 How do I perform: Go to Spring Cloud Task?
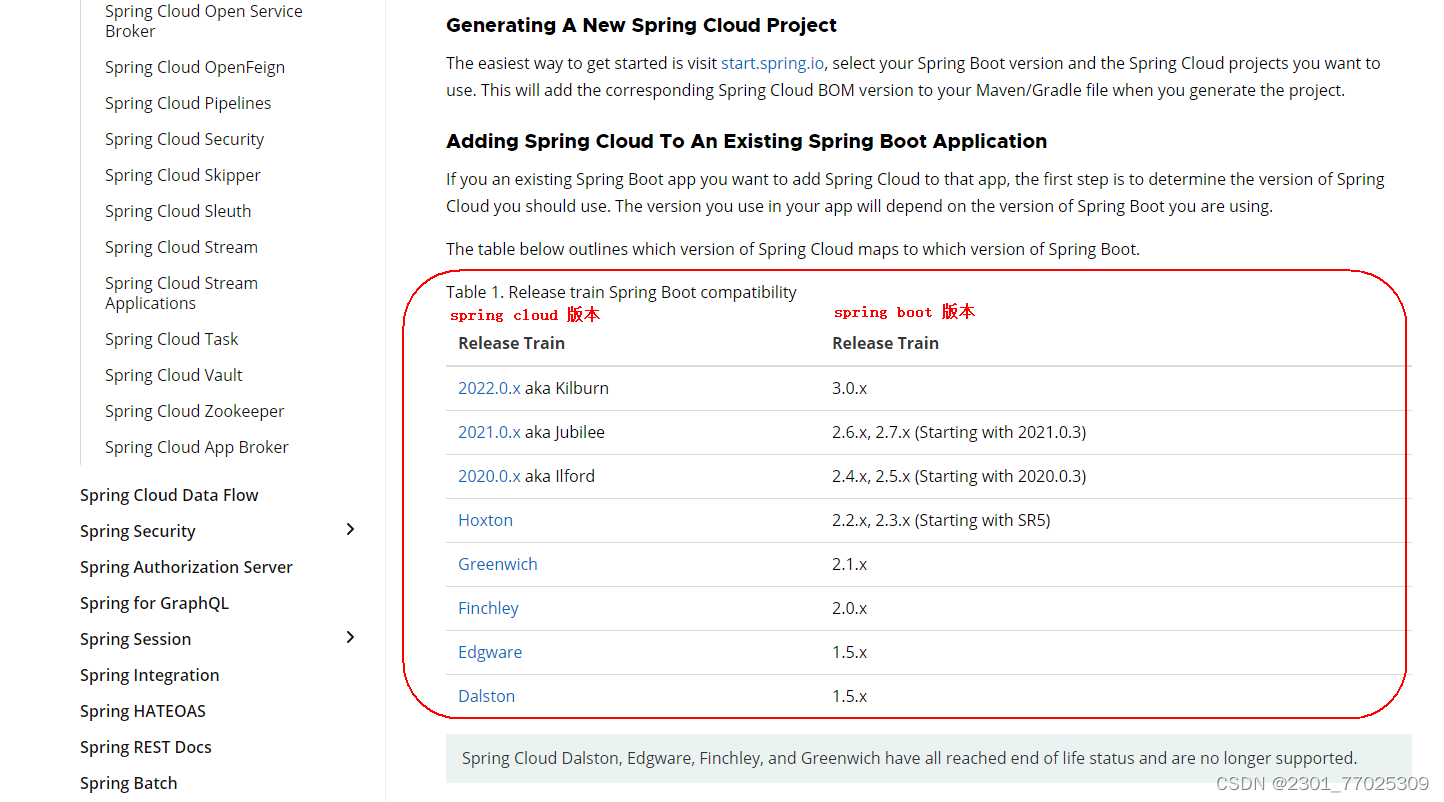172,339
